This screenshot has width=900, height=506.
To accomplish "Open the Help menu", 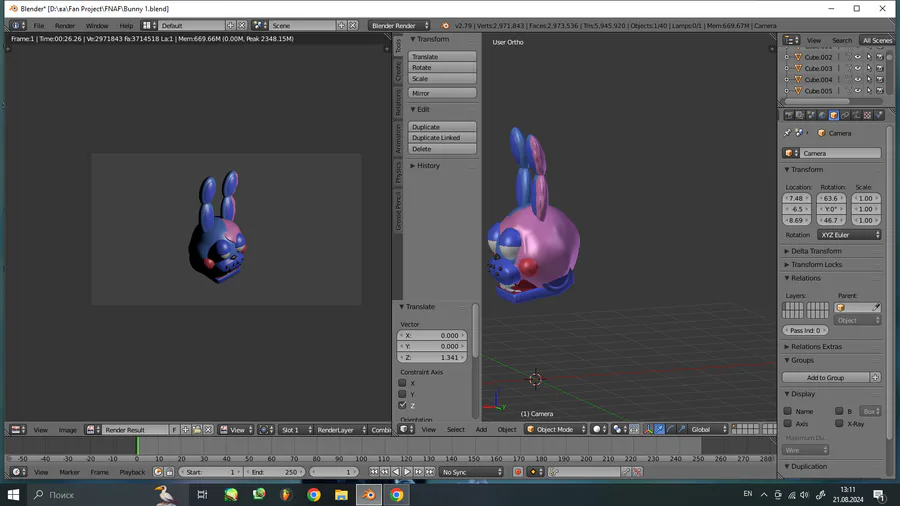I will point(126,25).
